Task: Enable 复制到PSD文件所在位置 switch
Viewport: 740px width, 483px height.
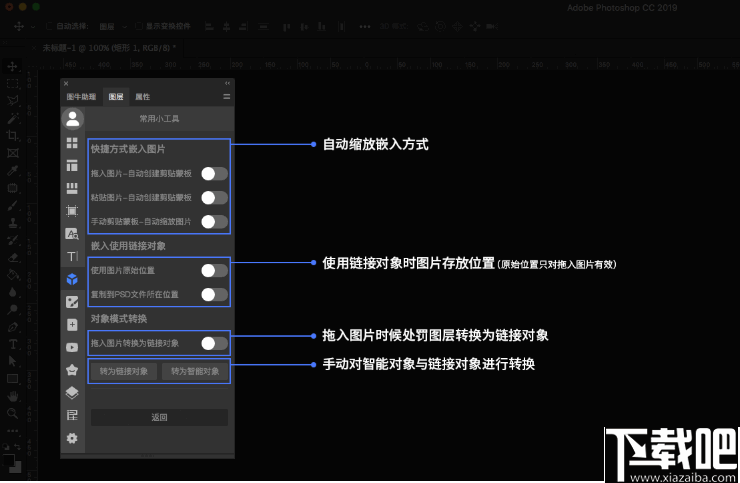Action: 214,295
